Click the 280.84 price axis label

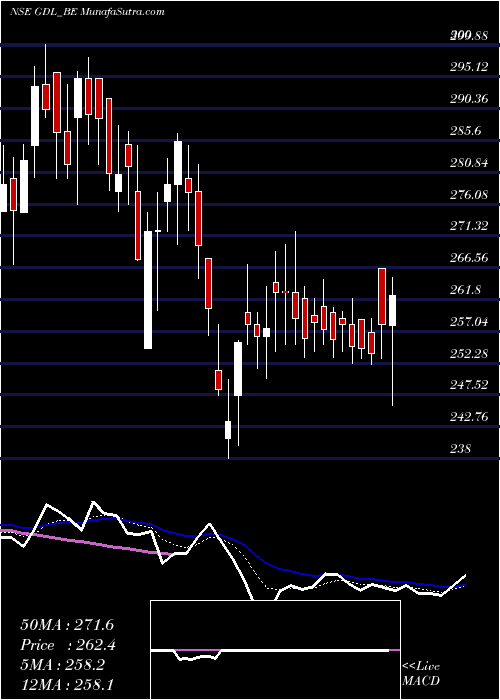tap(469, 162)
